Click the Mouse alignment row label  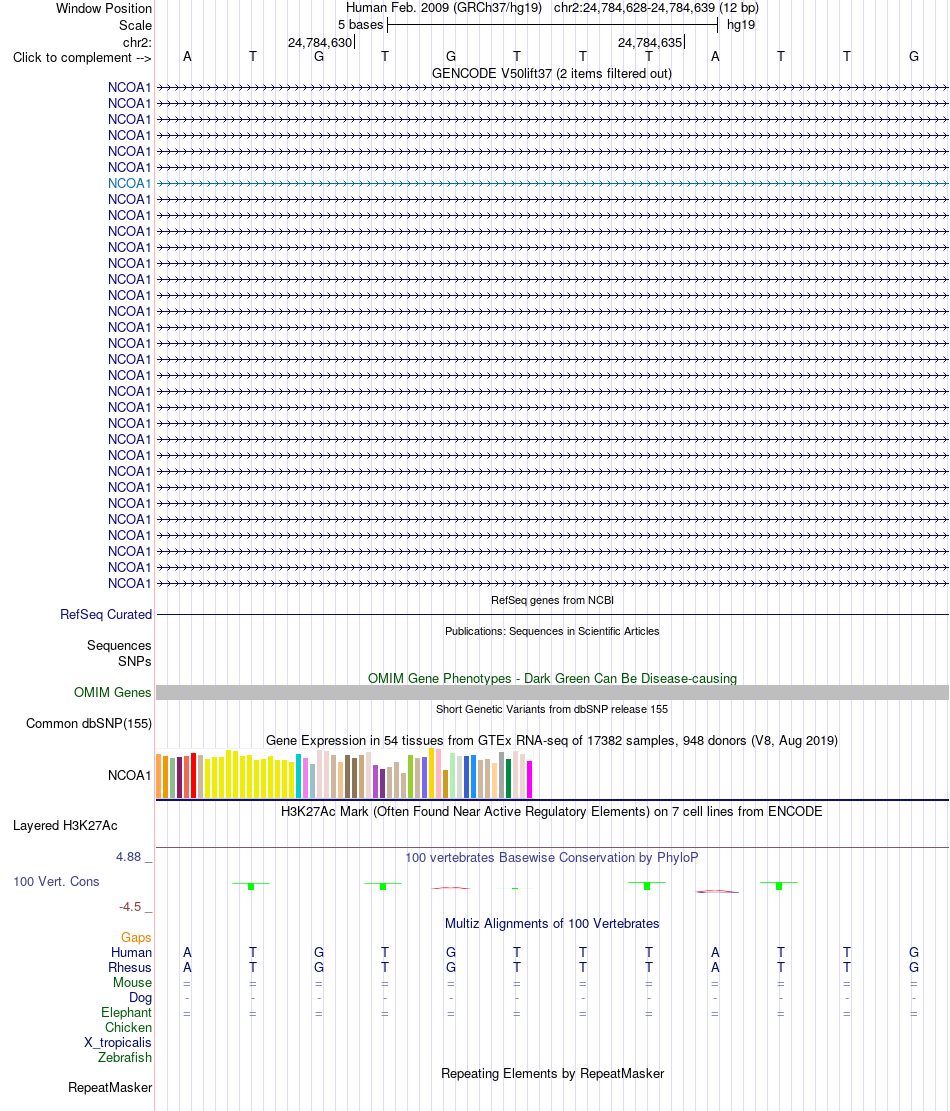click(132, 982)
